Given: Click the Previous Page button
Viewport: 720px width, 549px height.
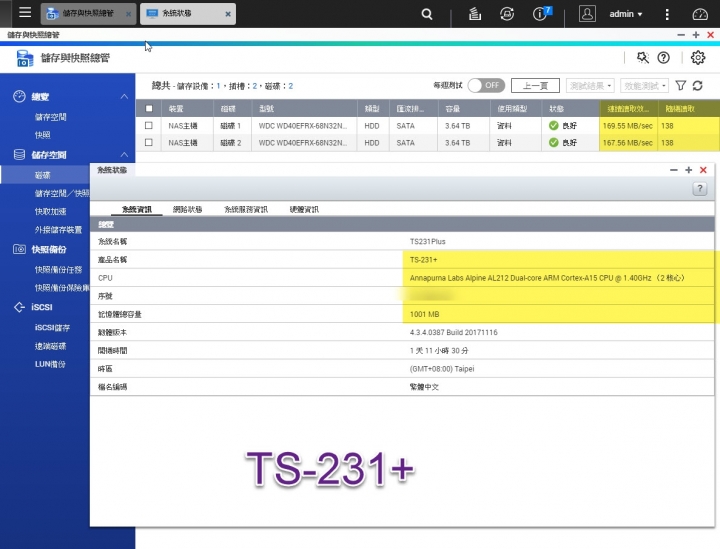Looking at the screenshot, I should click(x=535, y=86).
